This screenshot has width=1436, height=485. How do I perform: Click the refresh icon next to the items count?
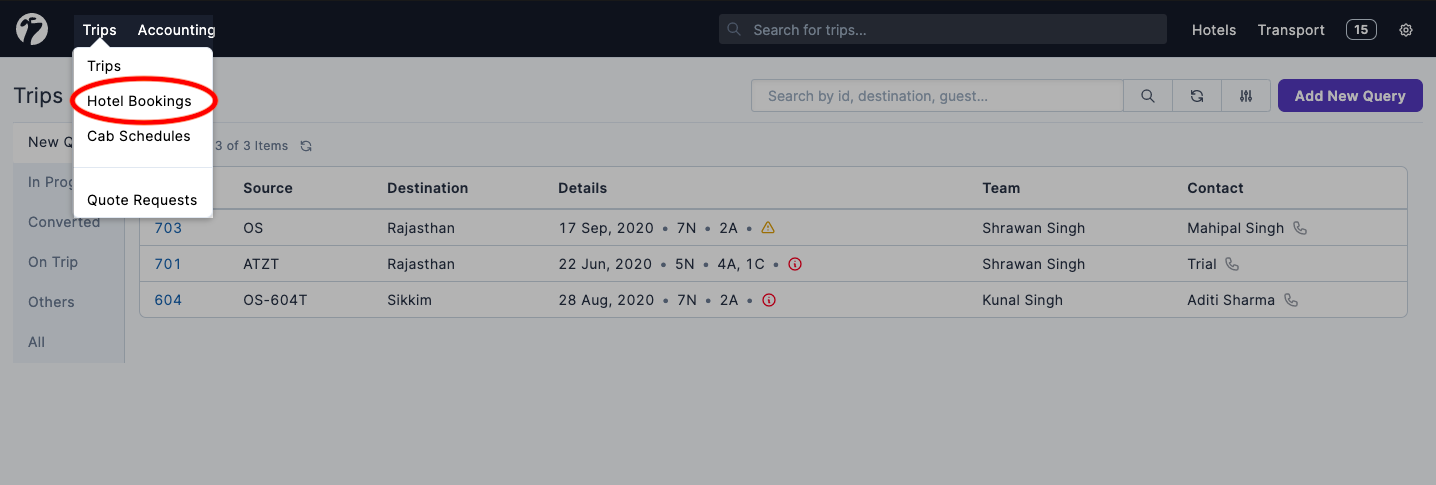306,146
